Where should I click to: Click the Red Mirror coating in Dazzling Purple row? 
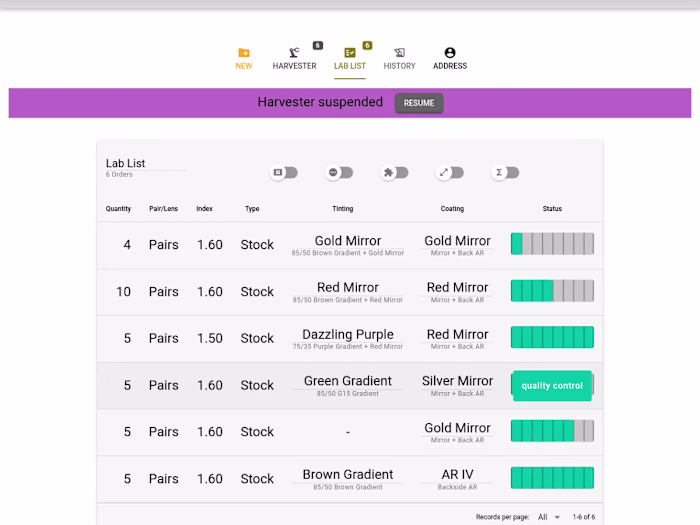tap(458, 339)
